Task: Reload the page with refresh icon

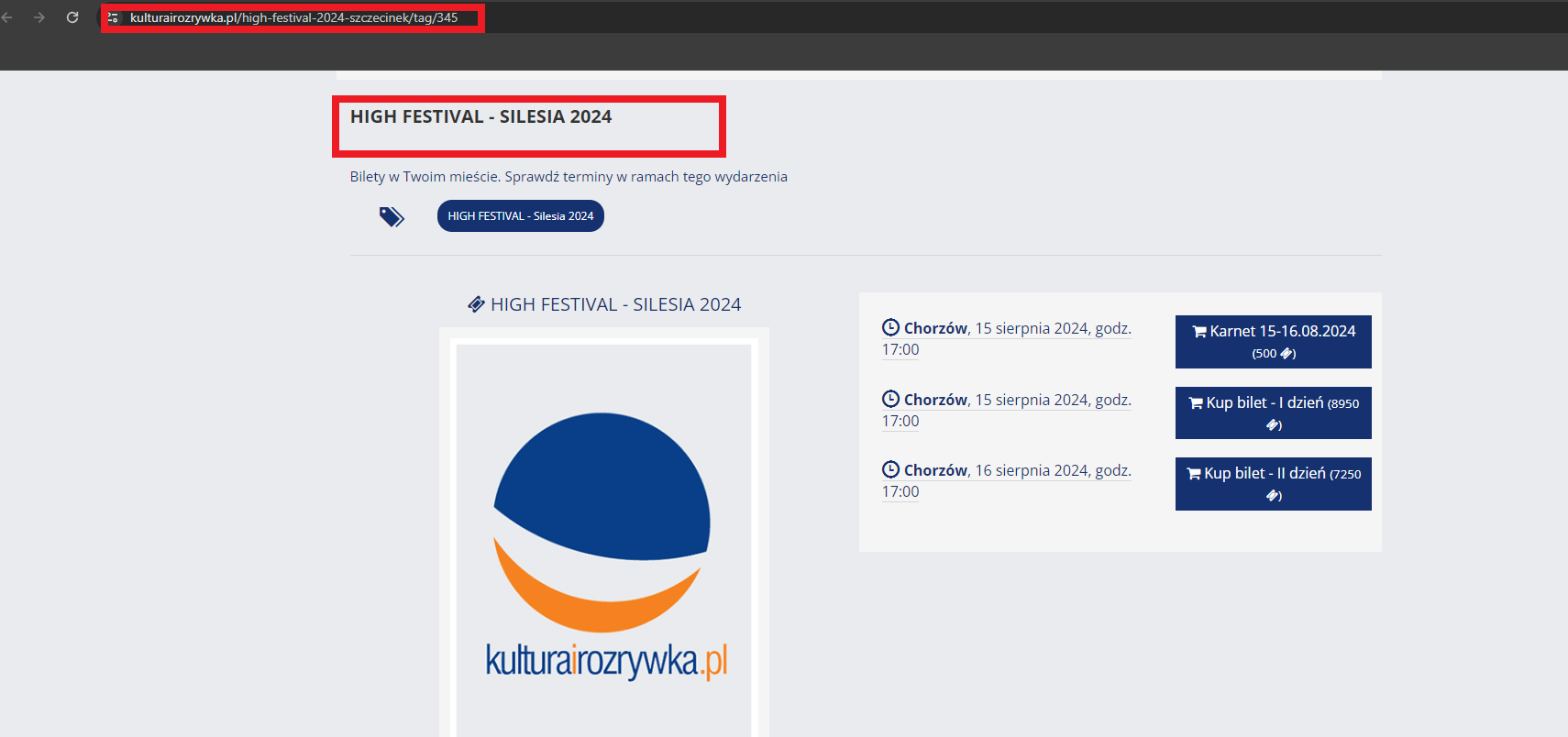Action: (72, 17)
